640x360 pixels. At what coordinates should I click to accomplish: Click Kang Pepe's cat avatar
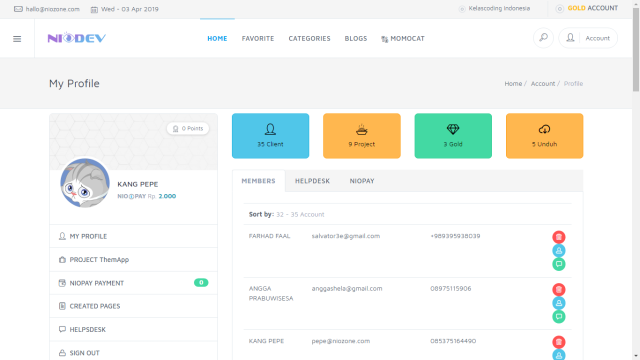(x=85, y=183)
